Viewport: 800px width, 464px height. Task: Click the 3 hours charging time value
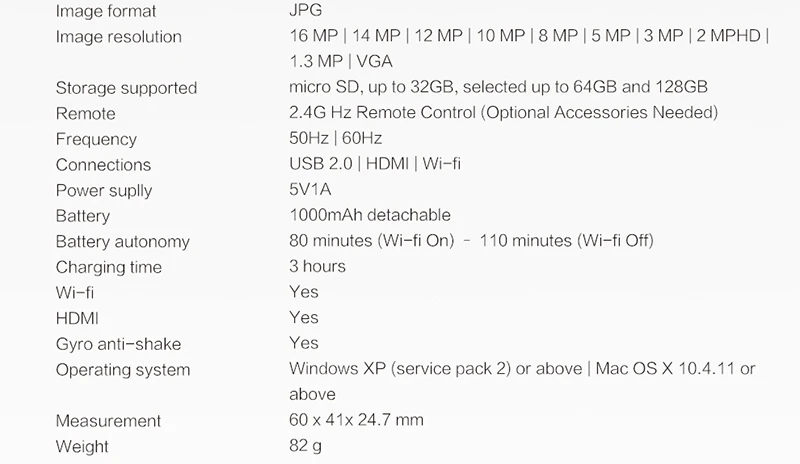317,266
